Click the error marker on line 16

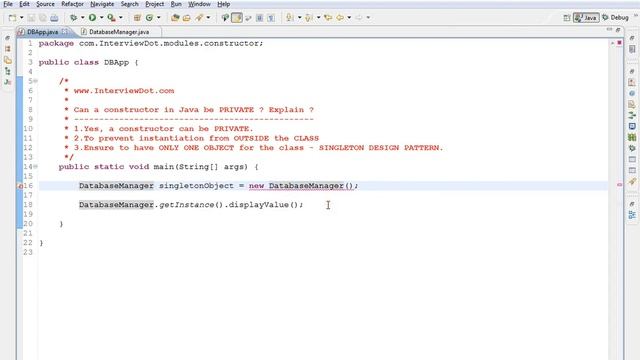click(x=20, y=186)
